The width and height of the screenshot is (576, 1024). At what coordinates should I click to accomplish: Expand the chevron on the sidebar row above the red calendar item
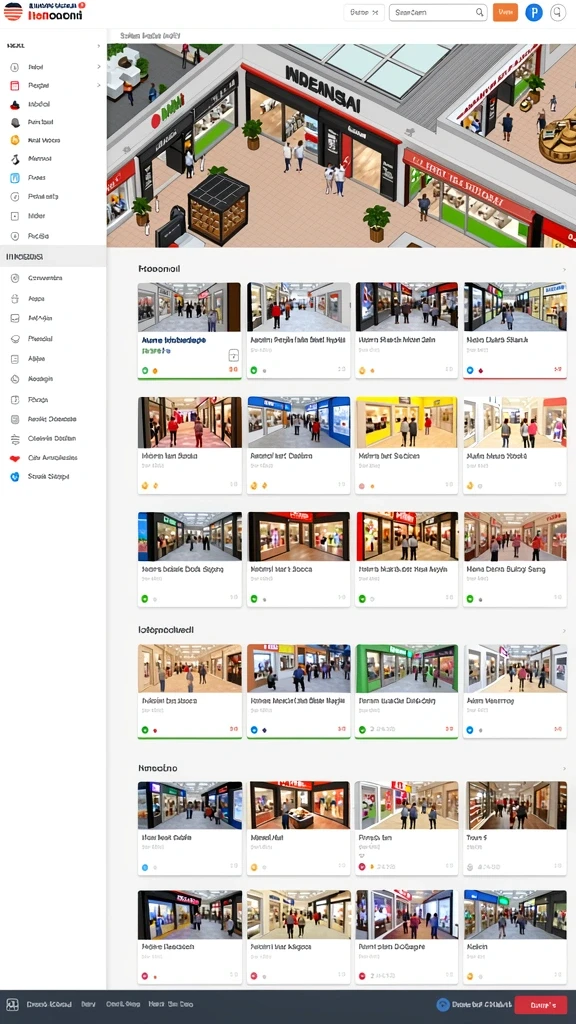point(99,67)
